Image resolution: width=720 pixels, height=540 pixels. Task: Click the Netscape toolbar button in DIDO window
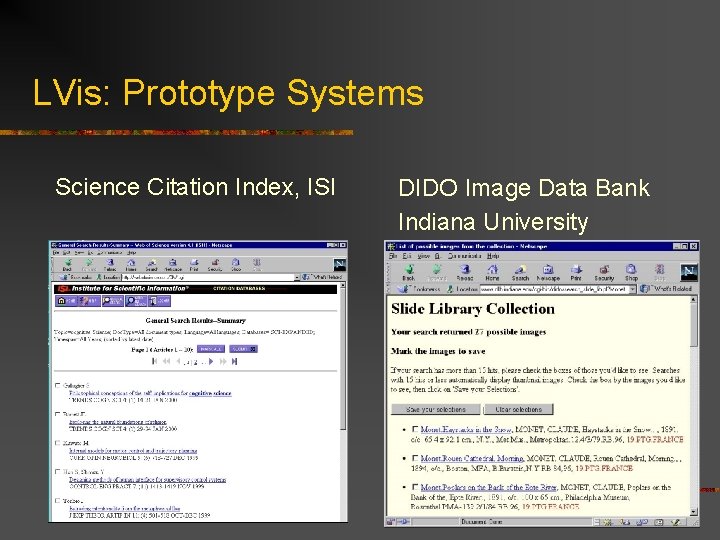tap(548, 272)
